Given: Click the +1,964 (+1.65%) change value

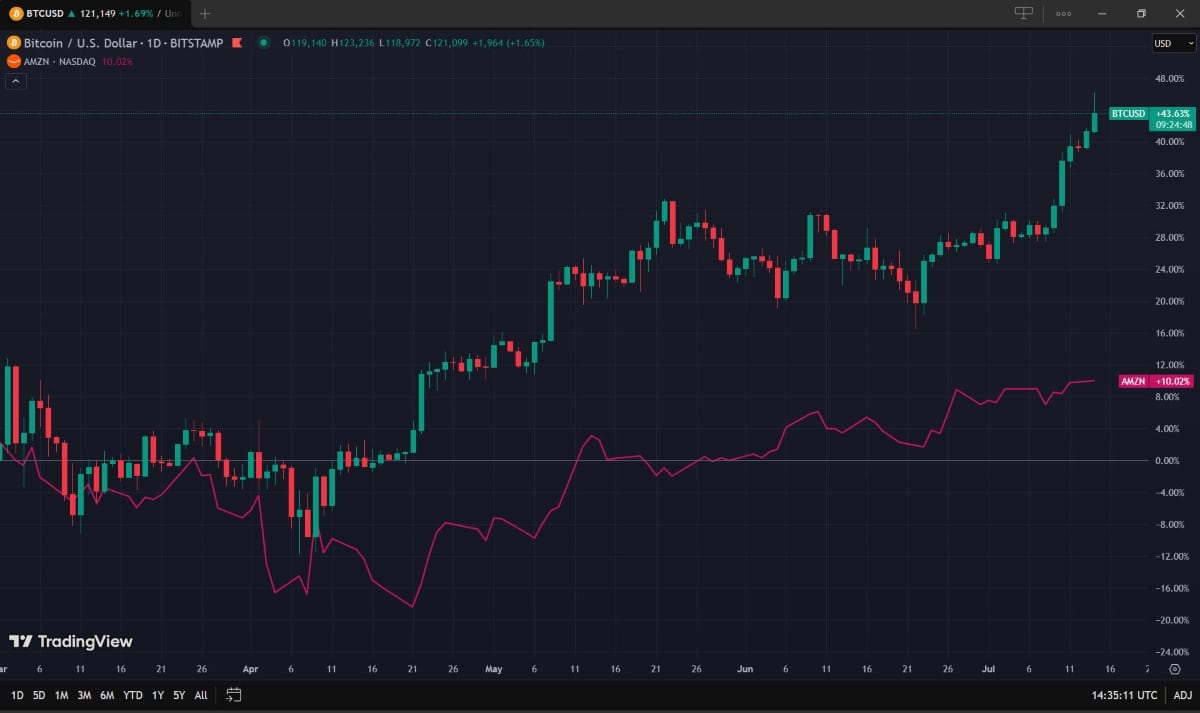Looking at the screenshot, I should pyautogui.click(x=510, y=43).
